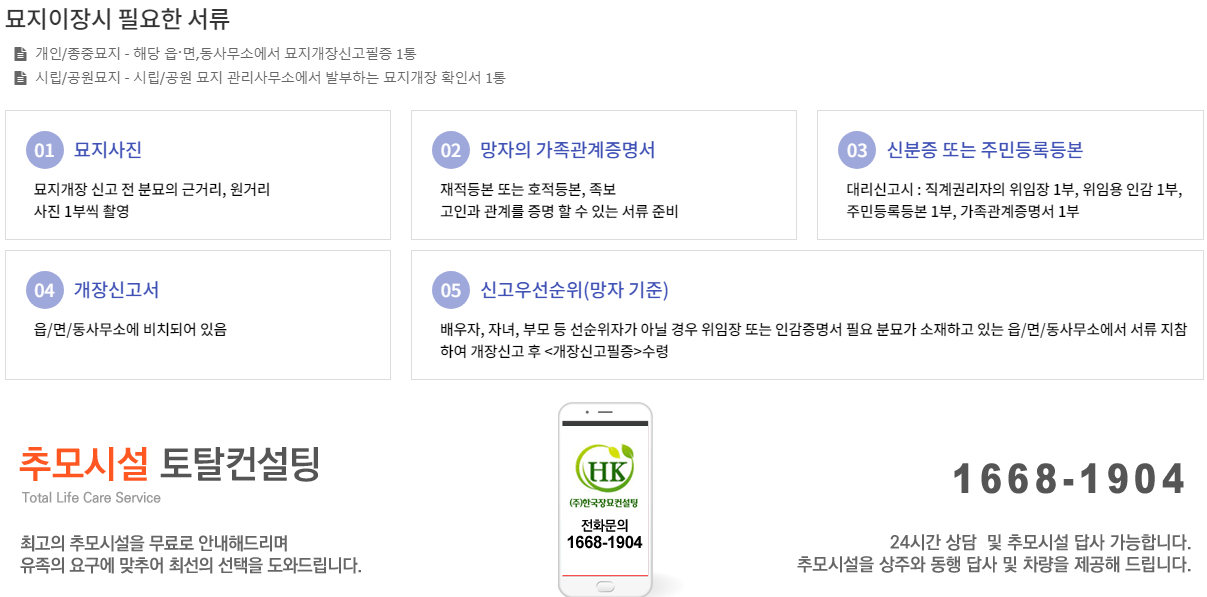Click the 24시간 상담 및 추모시설 답사 text
This screenshot has height=597, width=1207.
click(x=1040, y=543)
